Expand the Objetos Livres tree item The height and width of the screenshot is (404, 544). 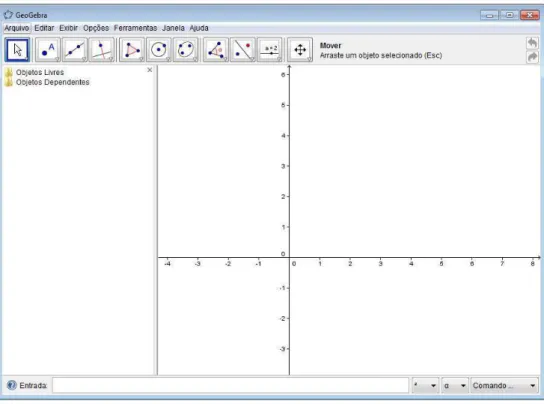click(x=40, y=72)
